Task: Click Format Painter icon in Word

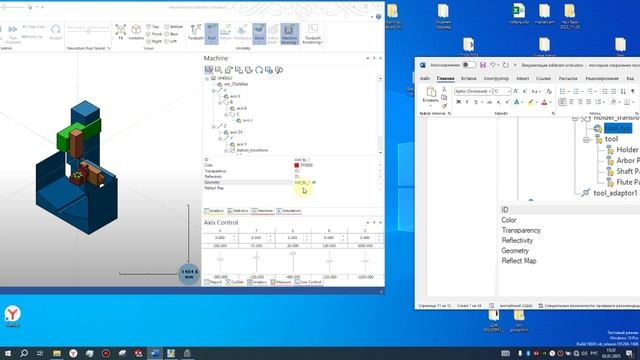Action: (x=444, y=106)
